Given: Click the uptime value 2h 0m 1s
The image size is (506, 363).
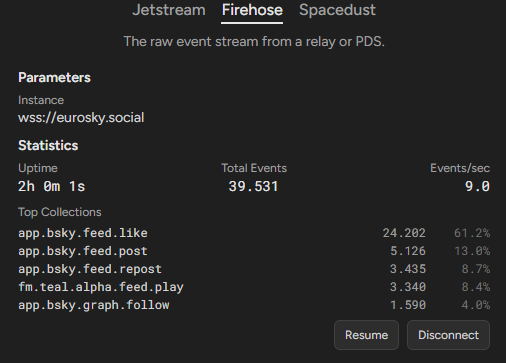Looking at the screenshot, I should 52,186.
